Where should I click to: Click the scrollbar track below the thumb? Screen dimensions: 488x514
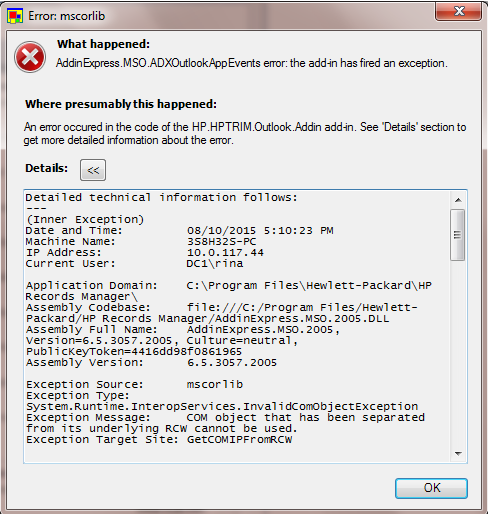(458, 353)
